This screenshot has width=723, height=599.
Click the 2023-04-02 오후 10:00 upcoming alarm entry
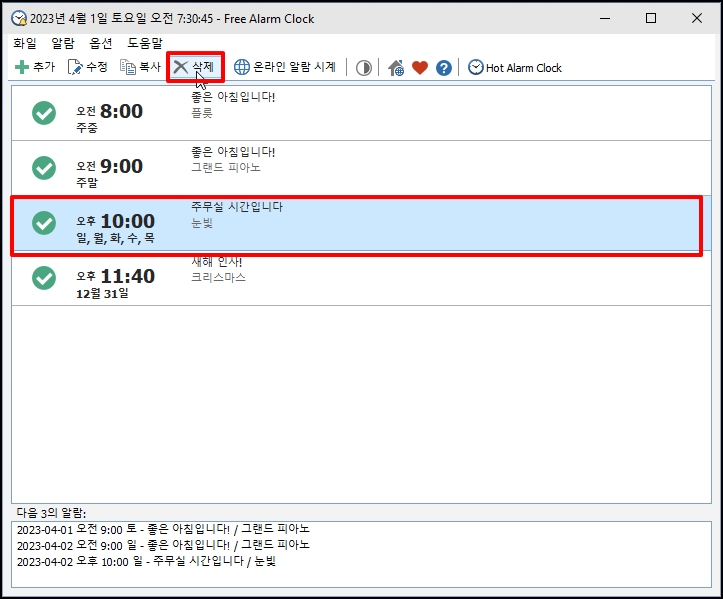(146, 561)
